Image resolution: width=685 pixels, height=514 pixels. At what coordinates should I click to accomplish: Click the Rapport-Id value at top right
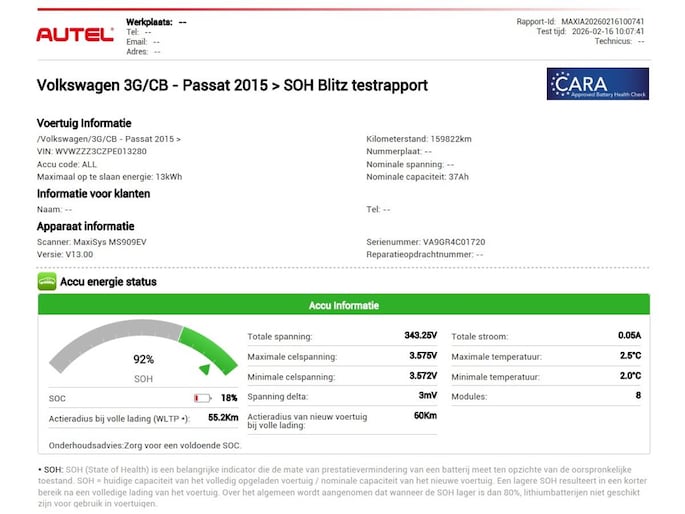(x=616, y=20)
